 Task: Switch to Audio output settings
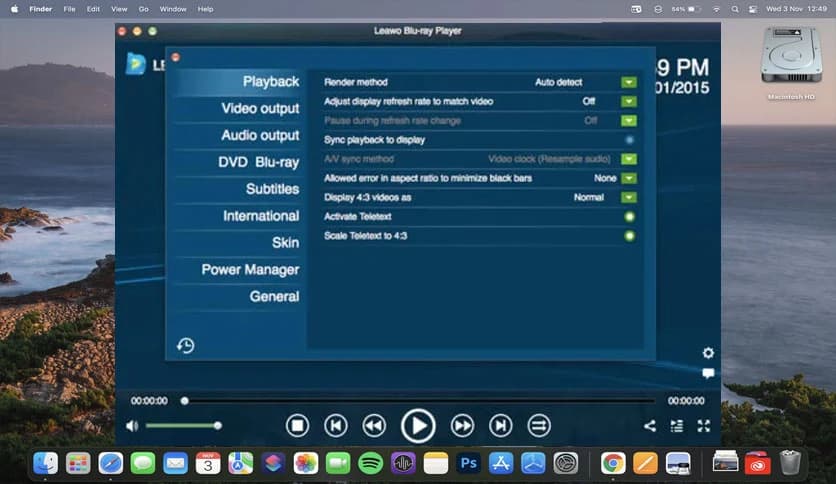coord(239,135)
